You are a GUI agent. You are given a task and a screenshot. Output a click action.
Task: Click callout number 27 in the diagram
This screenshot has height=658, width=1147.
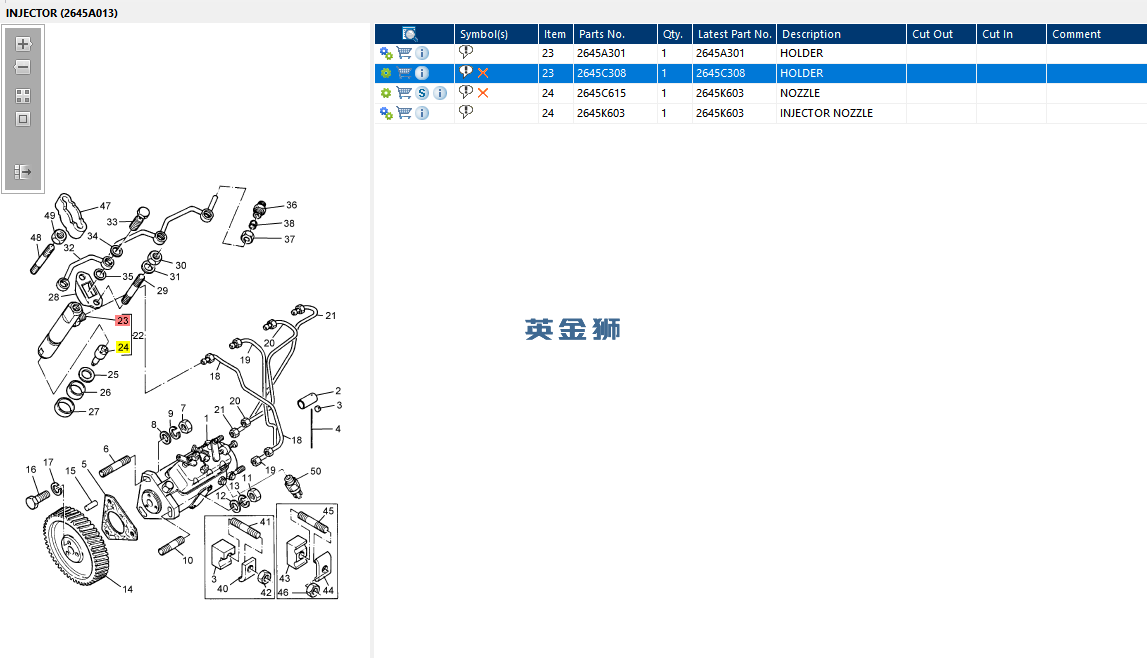coord(94,412)
